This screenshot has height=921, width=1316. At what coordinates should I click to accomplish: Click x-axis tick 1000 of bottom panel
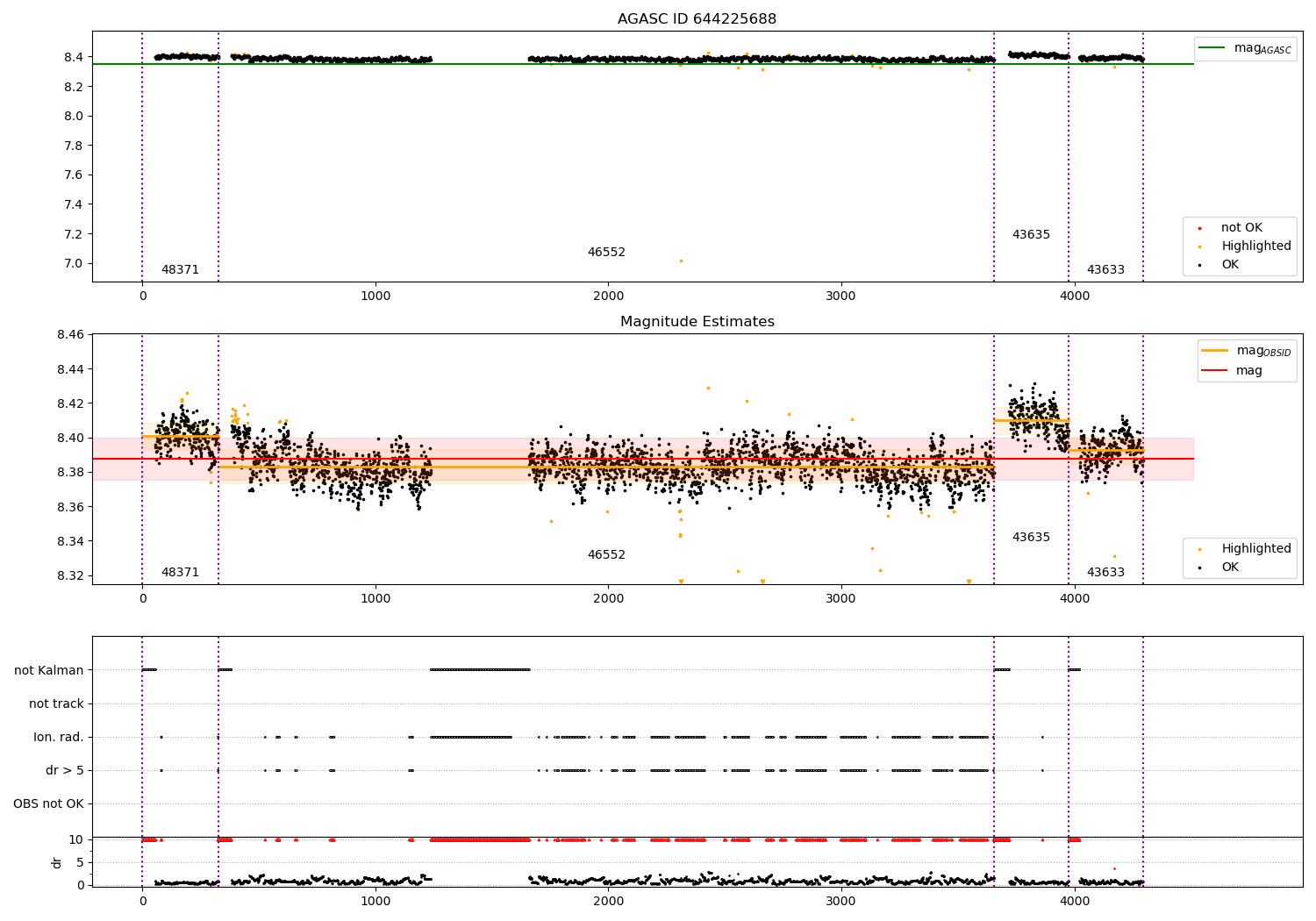[x=375, y=901]
